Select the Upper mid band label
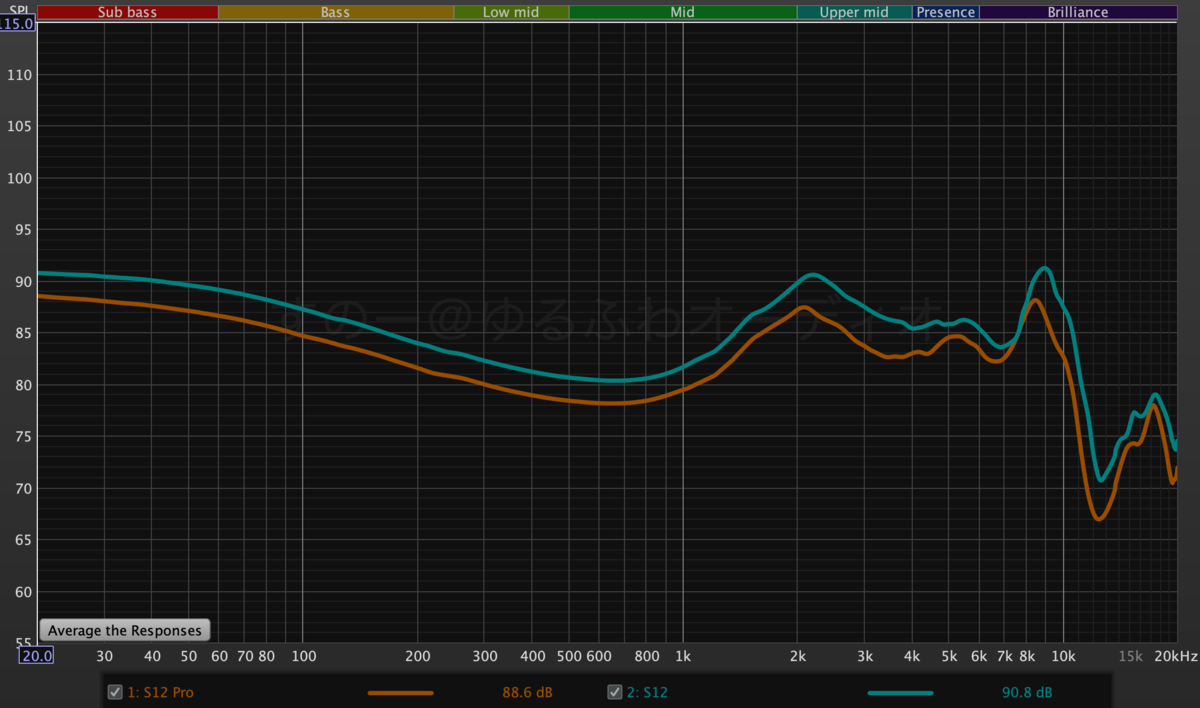Image resolution: width=1200 pixels, height=708 pixels. pyautogui.click(x=855, y=12)
